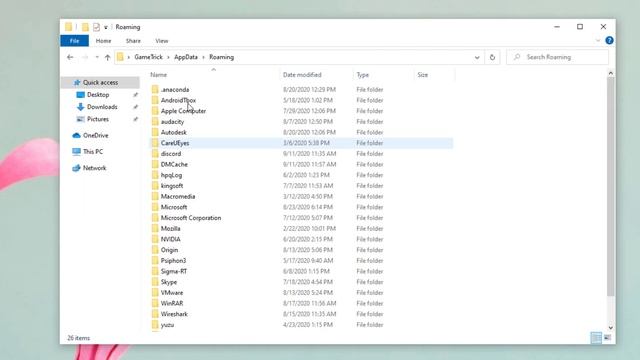
Task: Open the Help question mark icon
Action: 609,40
